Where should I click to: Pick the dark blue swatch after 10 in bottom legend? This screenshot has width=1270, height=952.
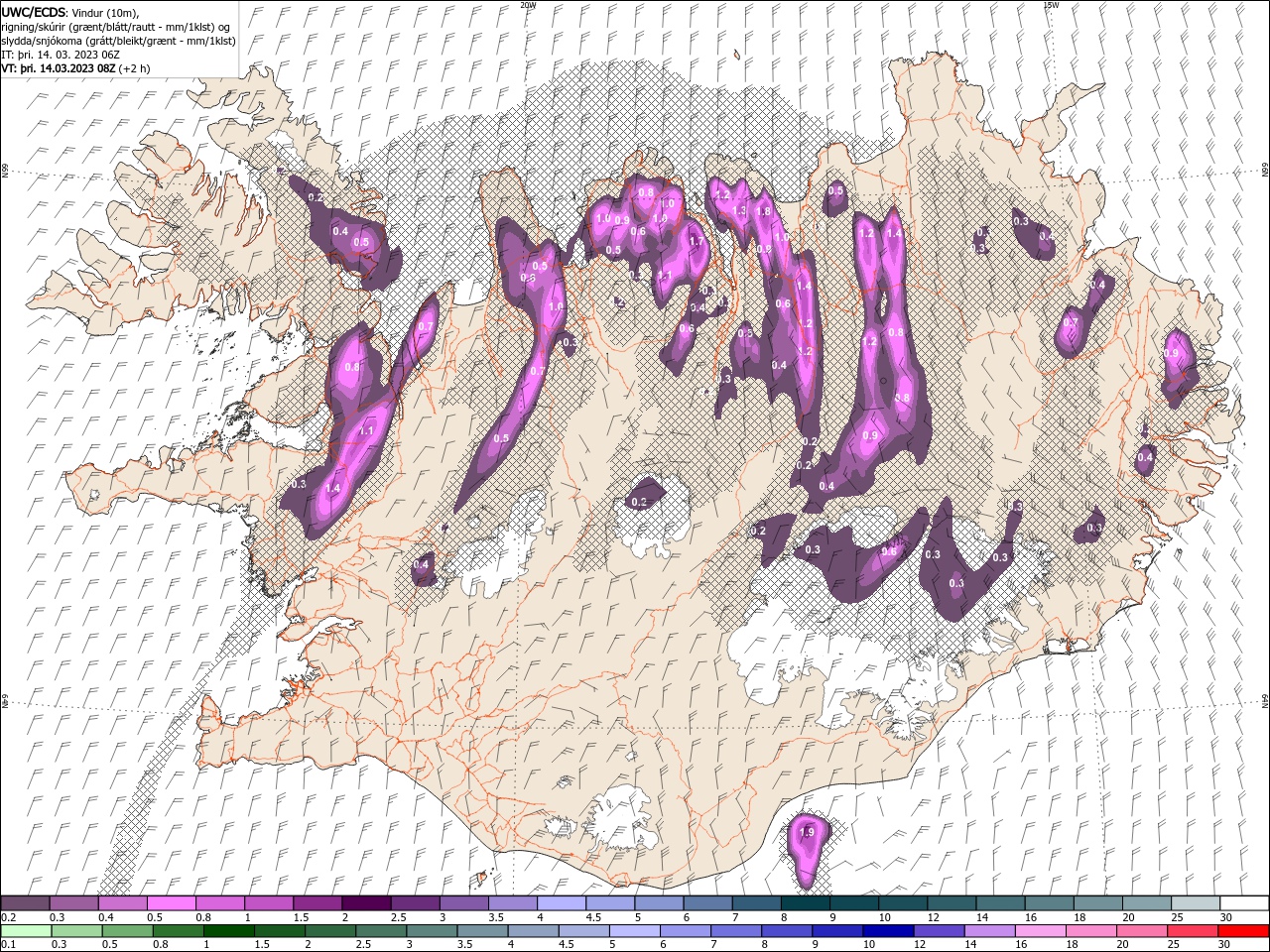tap(887, 930)
